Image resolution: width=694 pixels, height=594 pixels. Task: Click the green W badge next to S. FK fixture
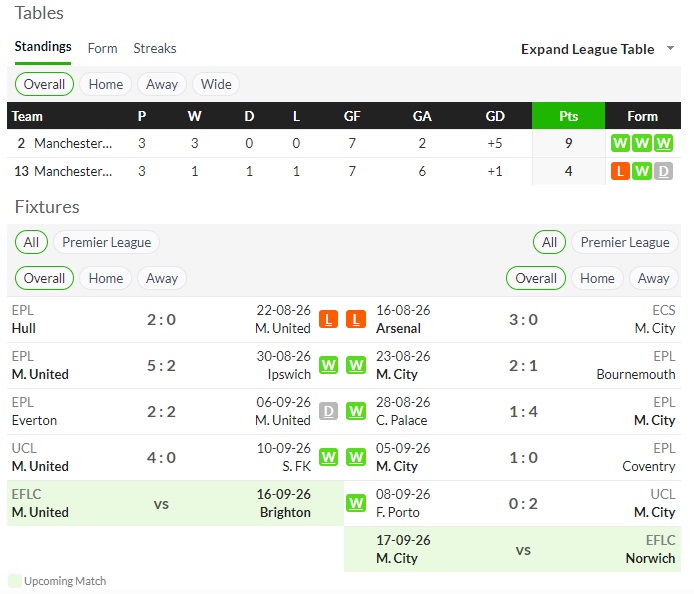click(328, 457)
